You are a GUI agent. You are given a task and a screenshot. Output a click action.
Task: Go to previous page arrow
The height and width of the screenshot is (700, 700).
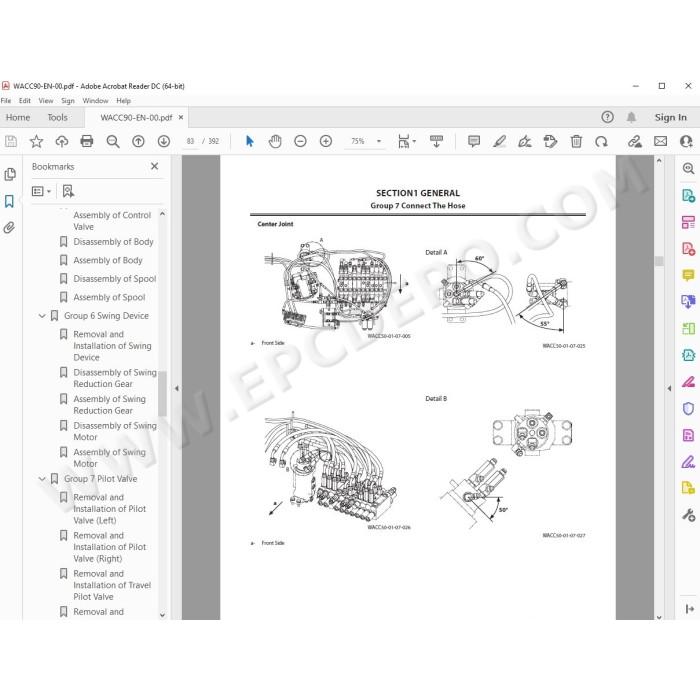138,142
